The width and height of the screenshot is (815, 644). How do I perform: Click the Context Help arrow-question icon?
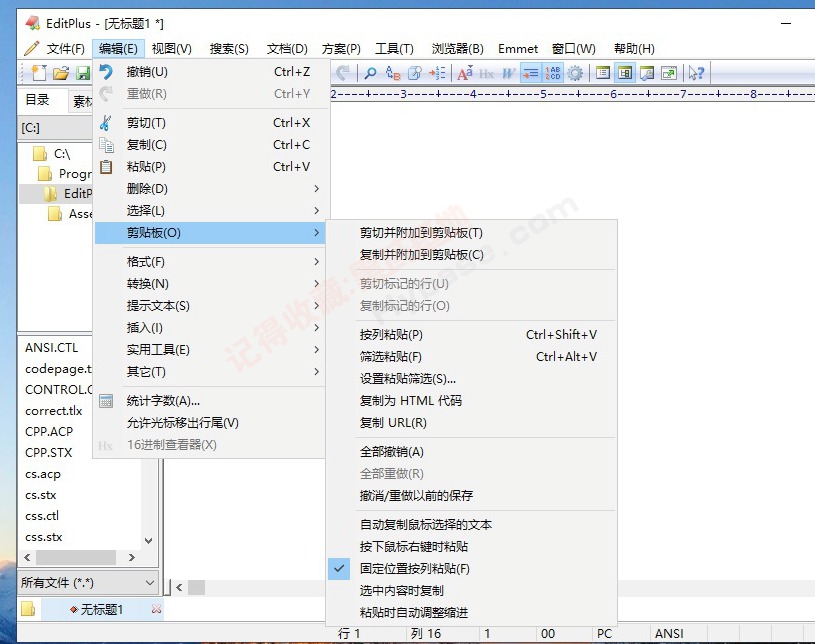tap(696, 73)
